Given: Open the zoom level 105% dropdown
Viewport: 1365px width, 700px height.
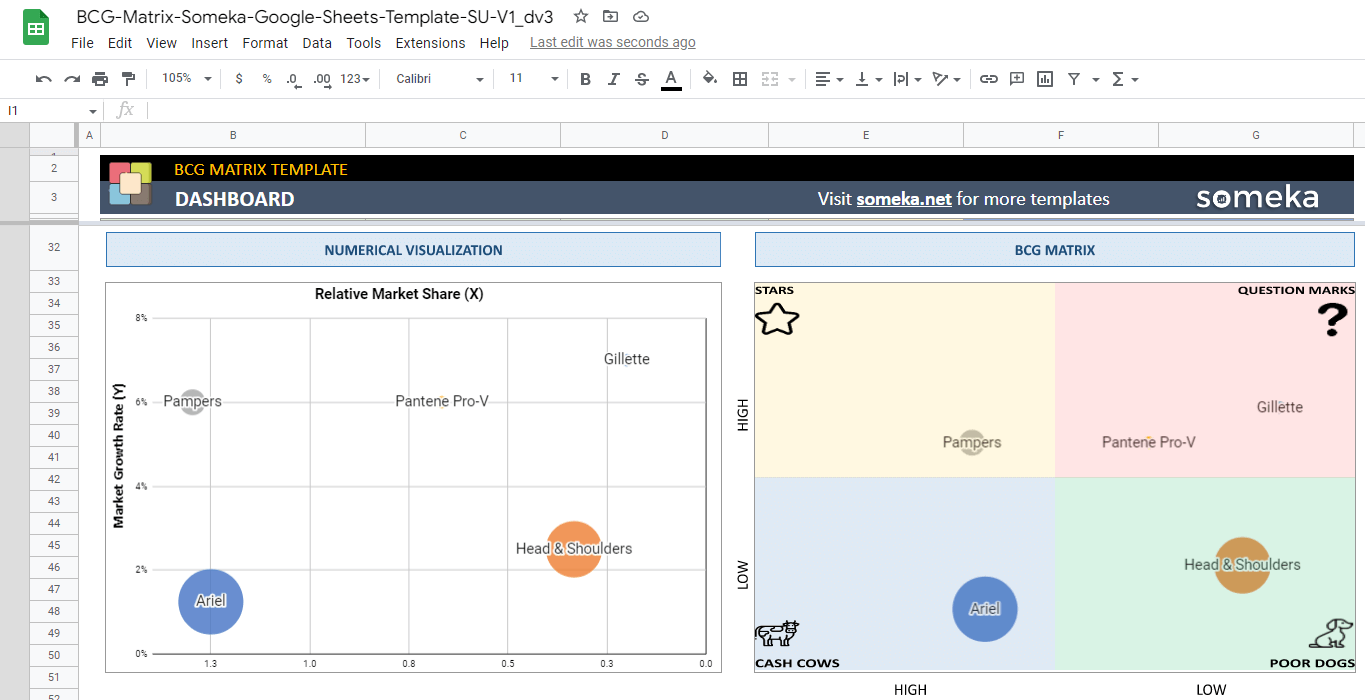Looking at the screenshot, I should 186,78.
